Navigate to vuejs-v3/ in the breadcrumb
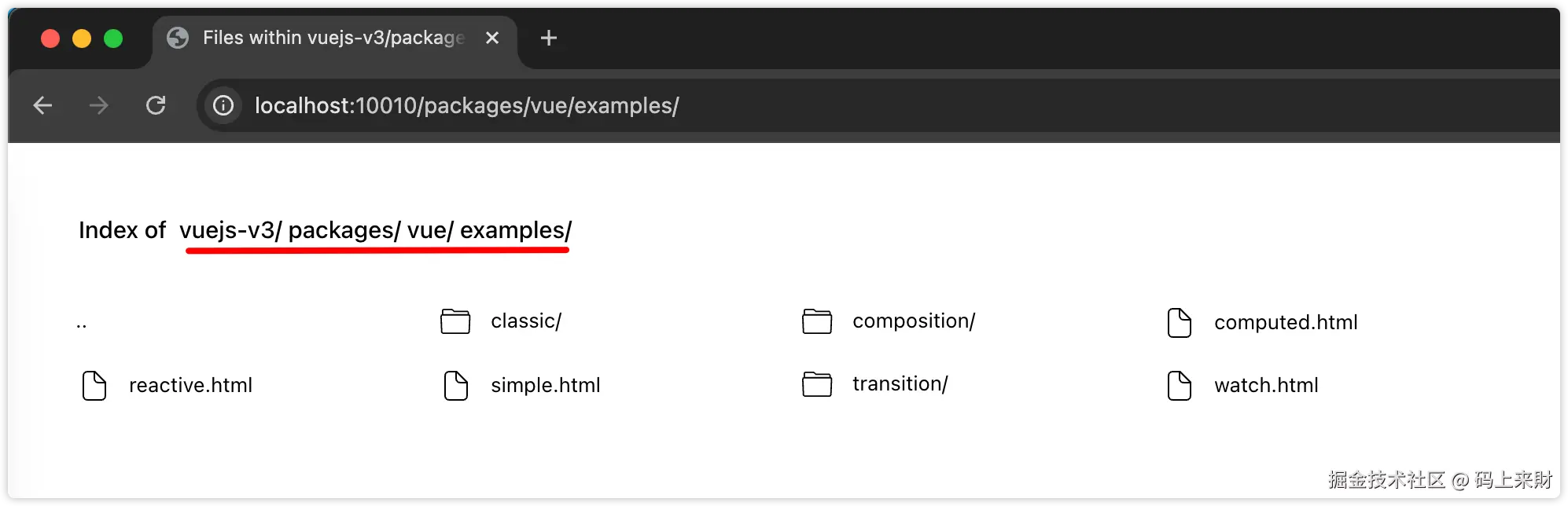The width and height of the screenshot is (1568, 506). click(230, 230)
